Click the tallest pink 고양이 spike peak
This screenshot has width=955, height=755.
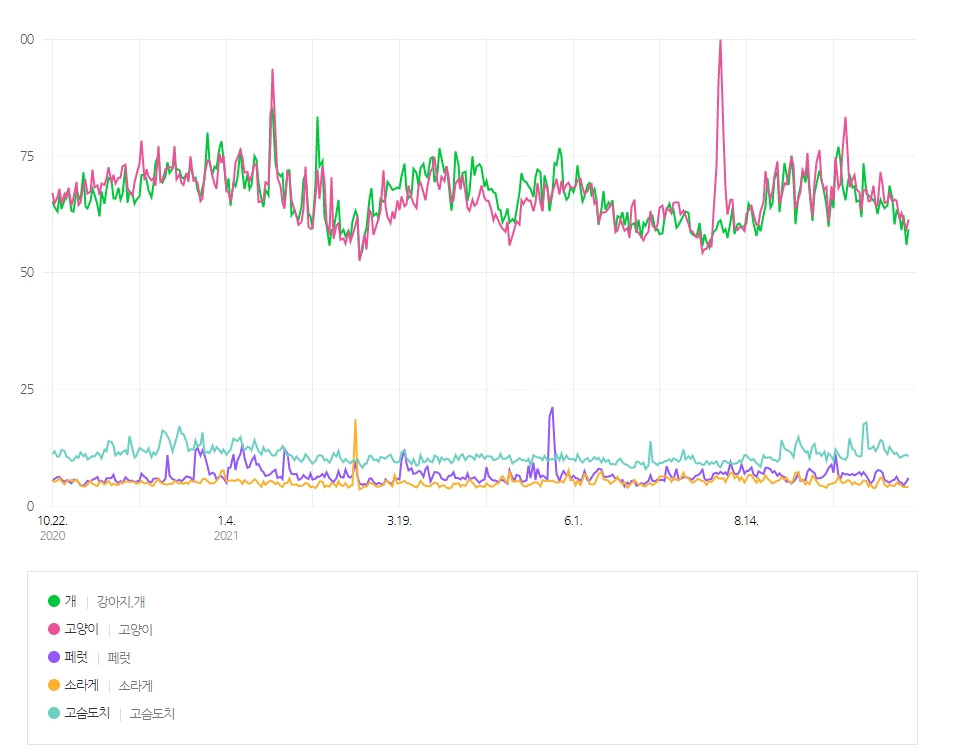click(x=721, y=41)
